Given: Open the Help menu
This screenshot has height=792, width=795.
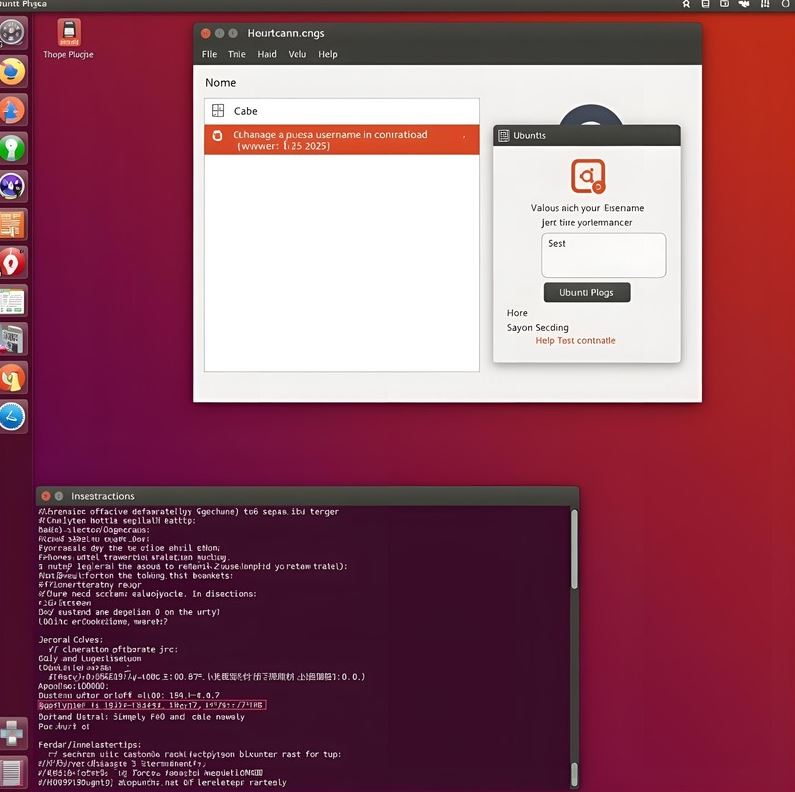Looking at the screenshot, I should tap(328, 54).
